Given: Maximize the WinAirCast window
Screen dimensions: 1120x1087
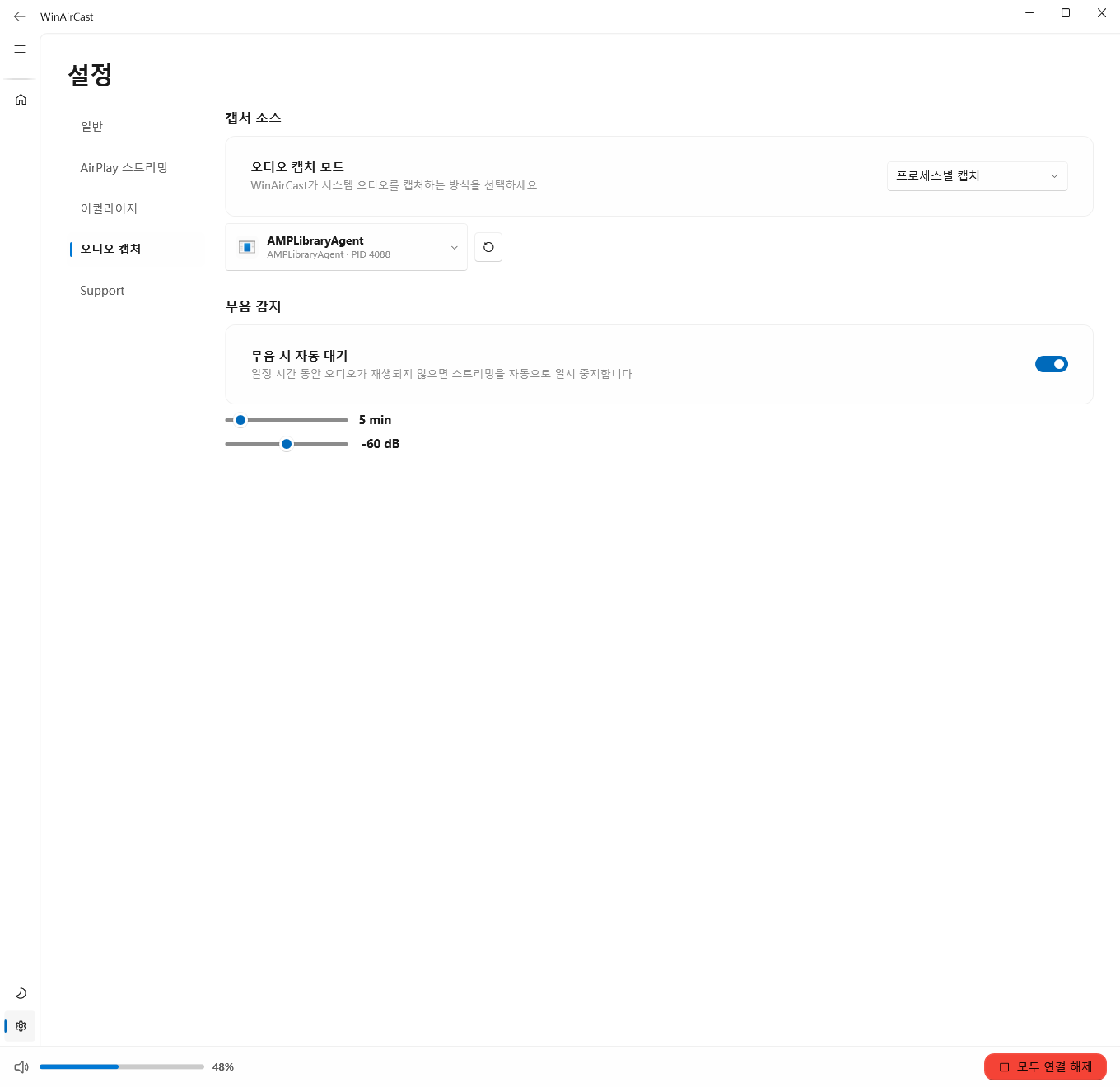Looking at the screenshot, I should [x=1066, y=13].
